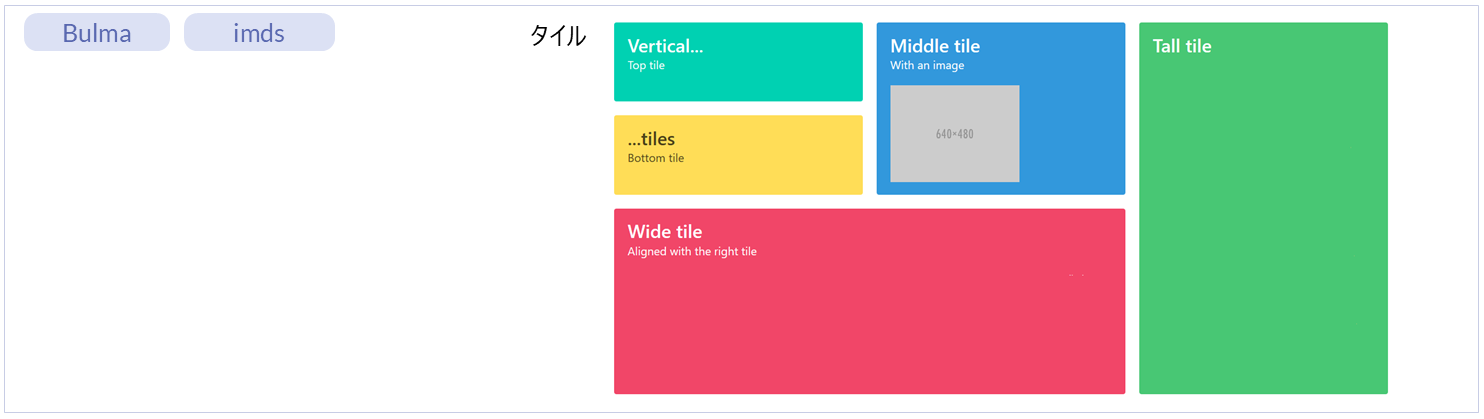Click the "Bottom tile" subtitle text
The image size is (1484, 419).
click(656, 158)
